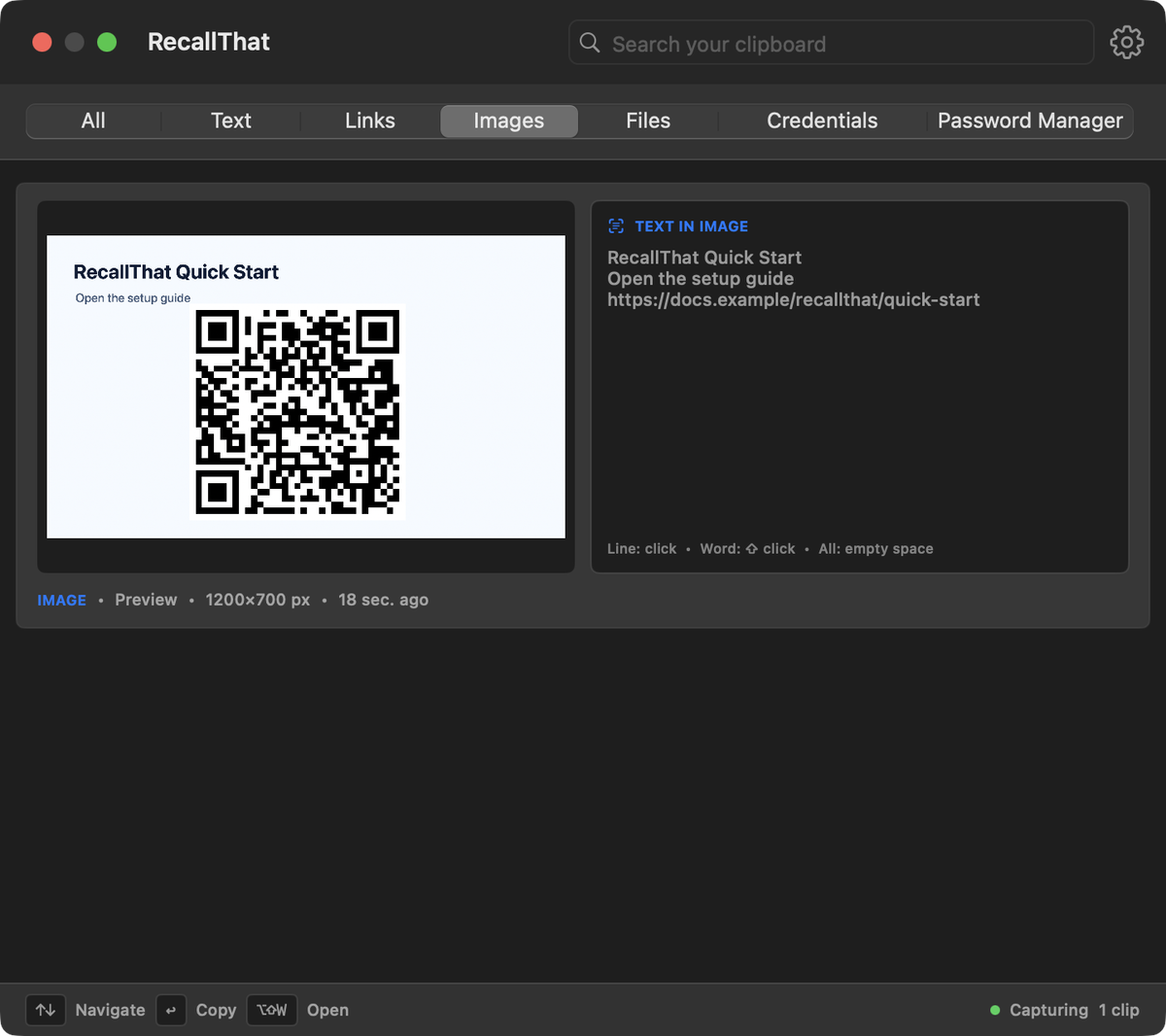Click the Navigate label in footer

pos(111,1011)
